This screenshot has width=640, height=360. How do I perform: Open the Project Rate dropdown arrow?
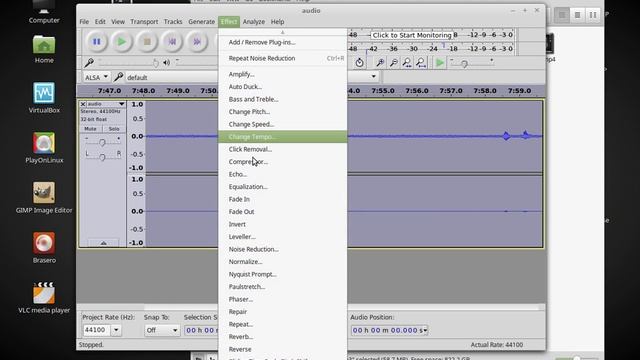pos(116,330)
